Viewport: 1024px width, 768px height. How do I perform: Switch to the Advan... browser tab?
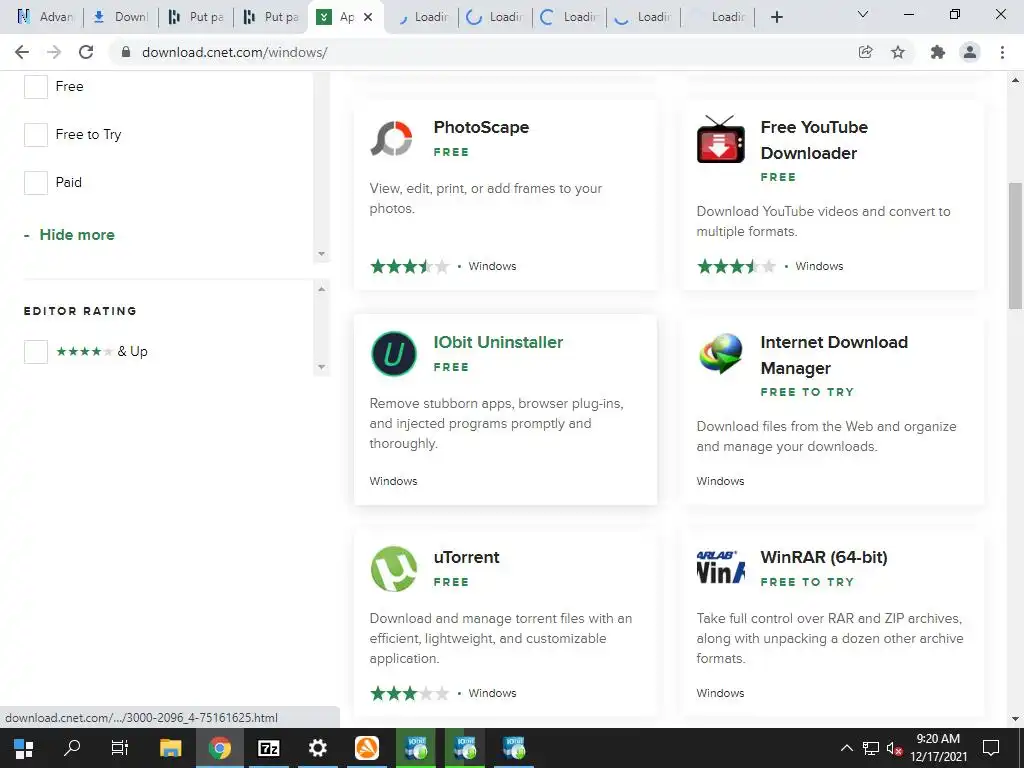(45, 17)
